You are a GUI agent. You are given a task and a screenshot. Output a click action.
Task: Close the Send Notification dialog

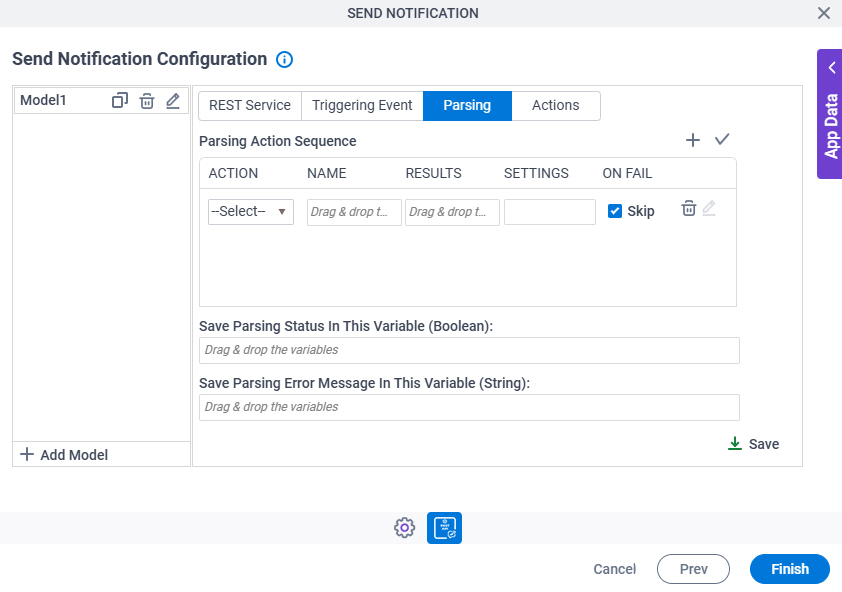[x=823, y=13]
